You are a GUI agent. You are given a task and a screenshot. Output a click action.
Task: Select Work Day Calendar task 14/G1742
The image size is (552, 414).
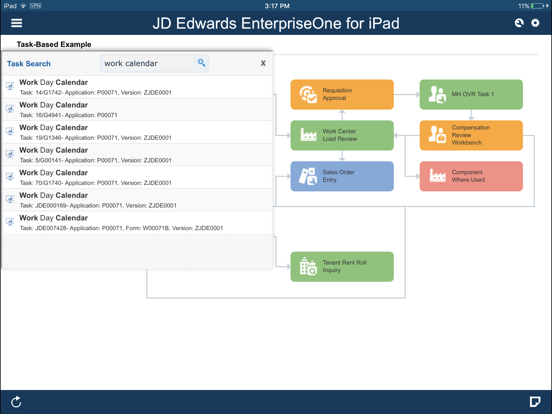coord(137,87)
